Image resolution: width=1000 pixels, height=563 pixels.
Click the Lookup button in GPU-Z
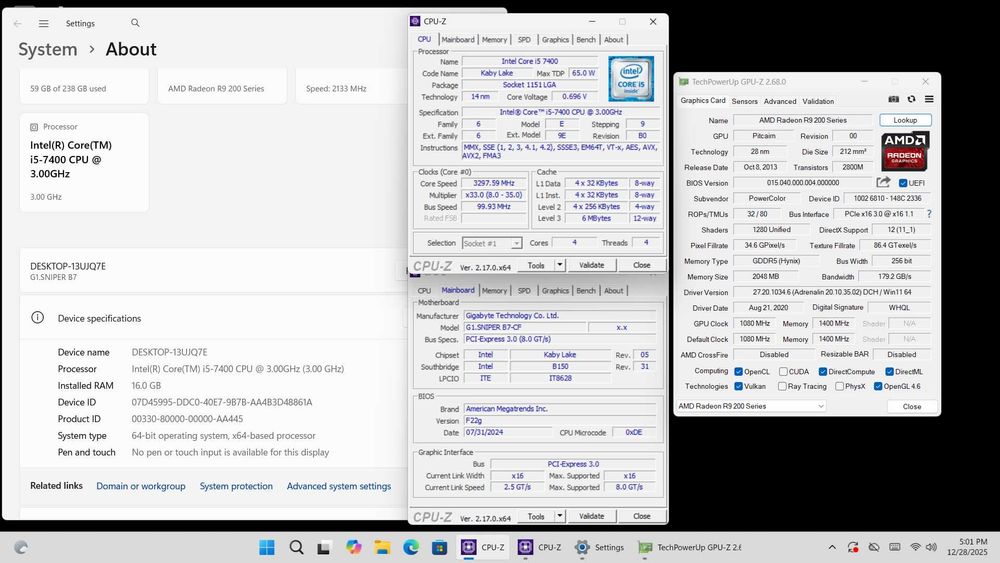(x=904, y=120)
